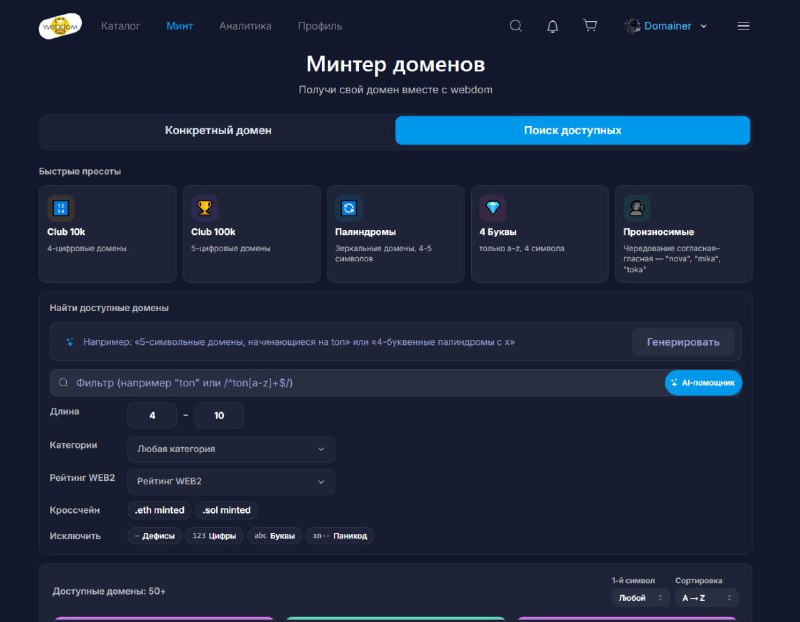Click the Генерировать button
The image size is (800, 622).
(x=683, y=342)
